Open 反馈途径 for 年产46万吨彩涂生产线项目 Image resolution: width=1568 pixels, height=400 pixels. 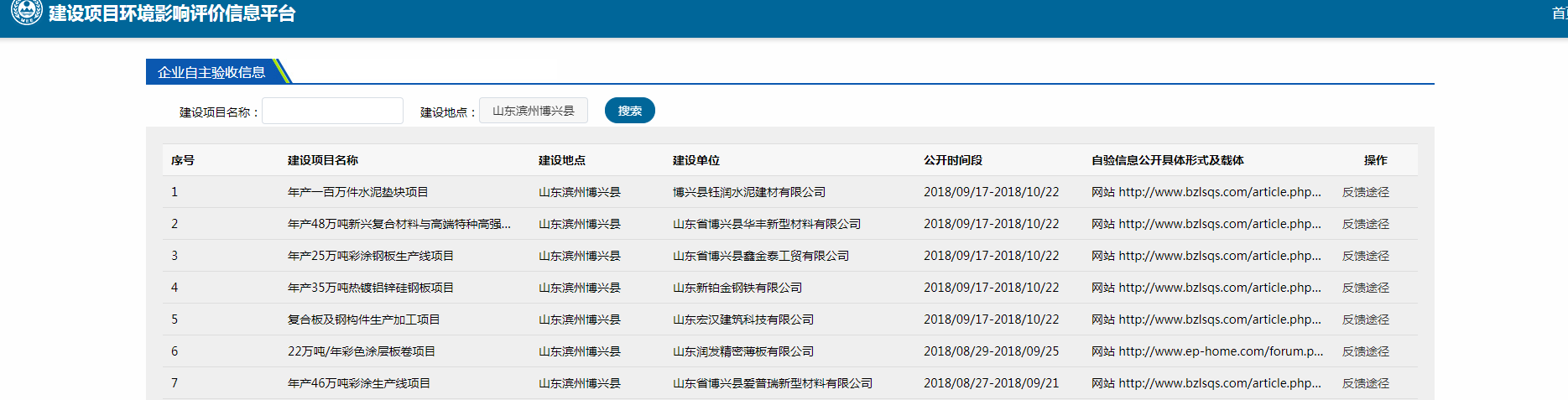tap(1366, 383)
